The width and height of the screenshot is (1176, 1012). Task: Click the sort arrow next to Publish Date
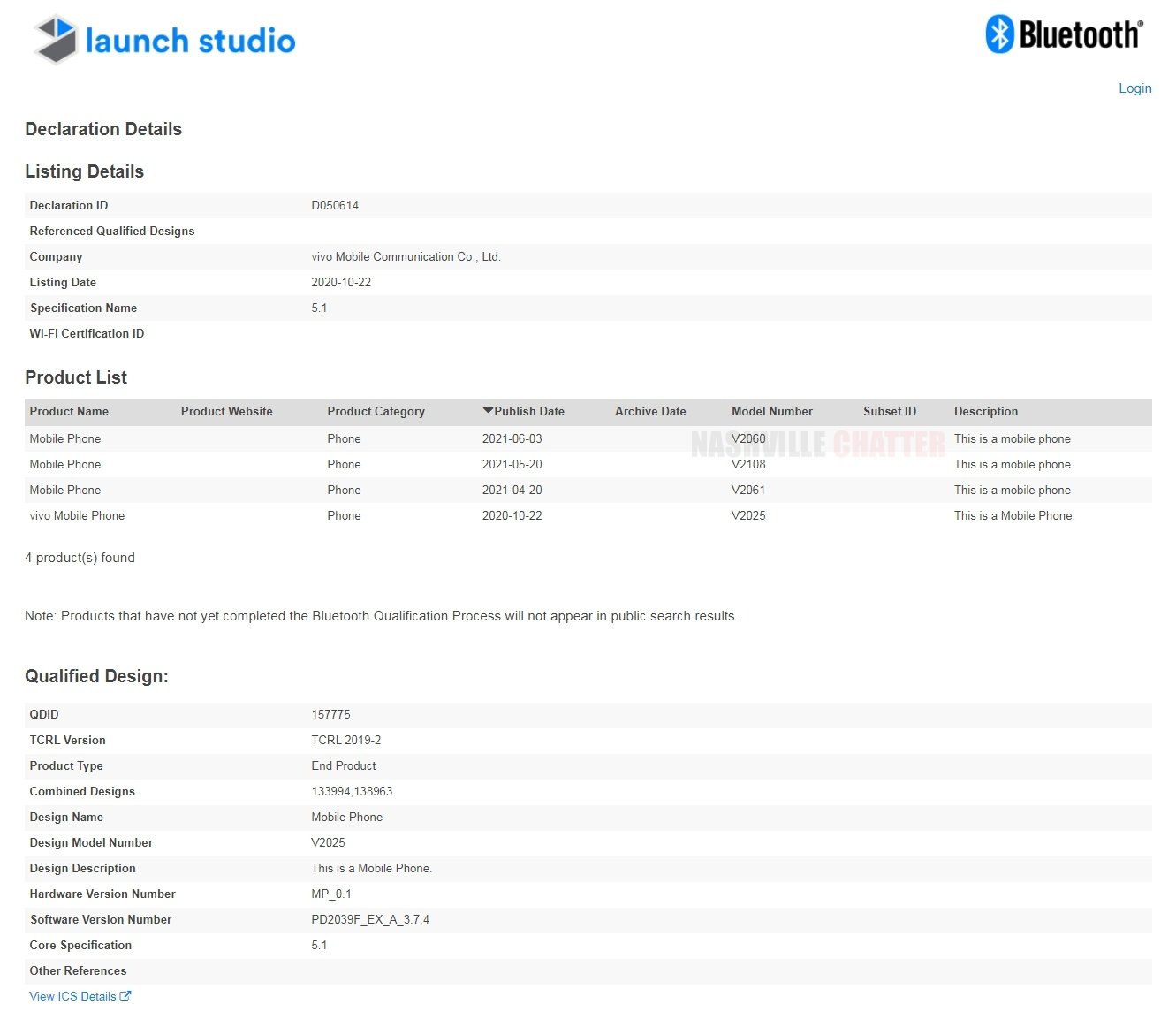pyautogui.click(x=488, y=411)
